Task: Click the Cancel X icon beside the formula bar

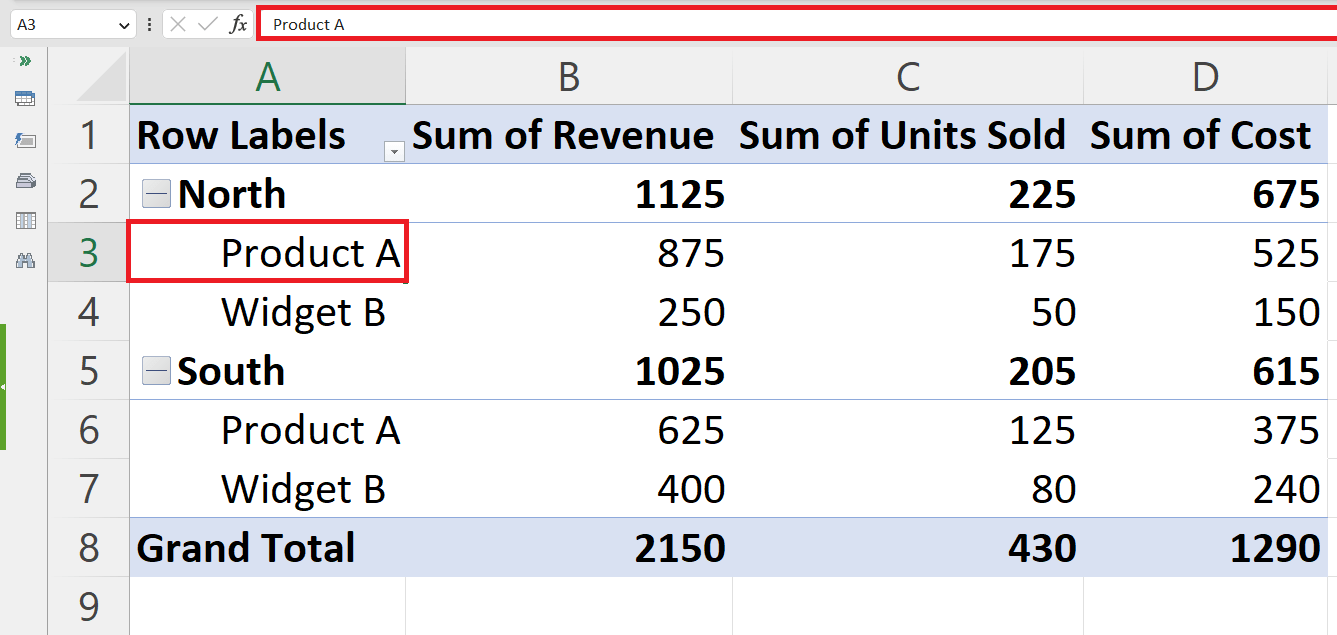Action: point(177,24)
